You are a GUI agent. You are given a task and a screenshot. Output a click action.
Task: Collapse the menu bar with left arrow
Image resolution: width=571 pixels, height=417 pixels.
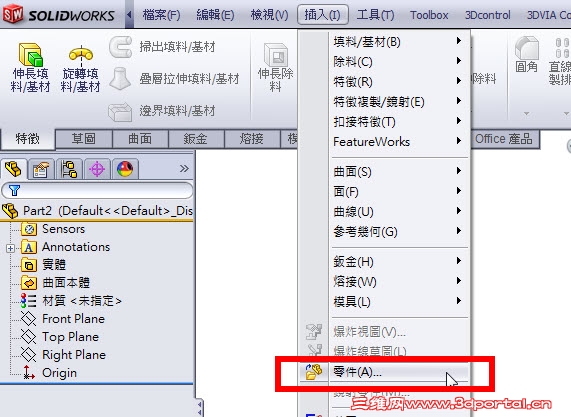tap(129, 15)
